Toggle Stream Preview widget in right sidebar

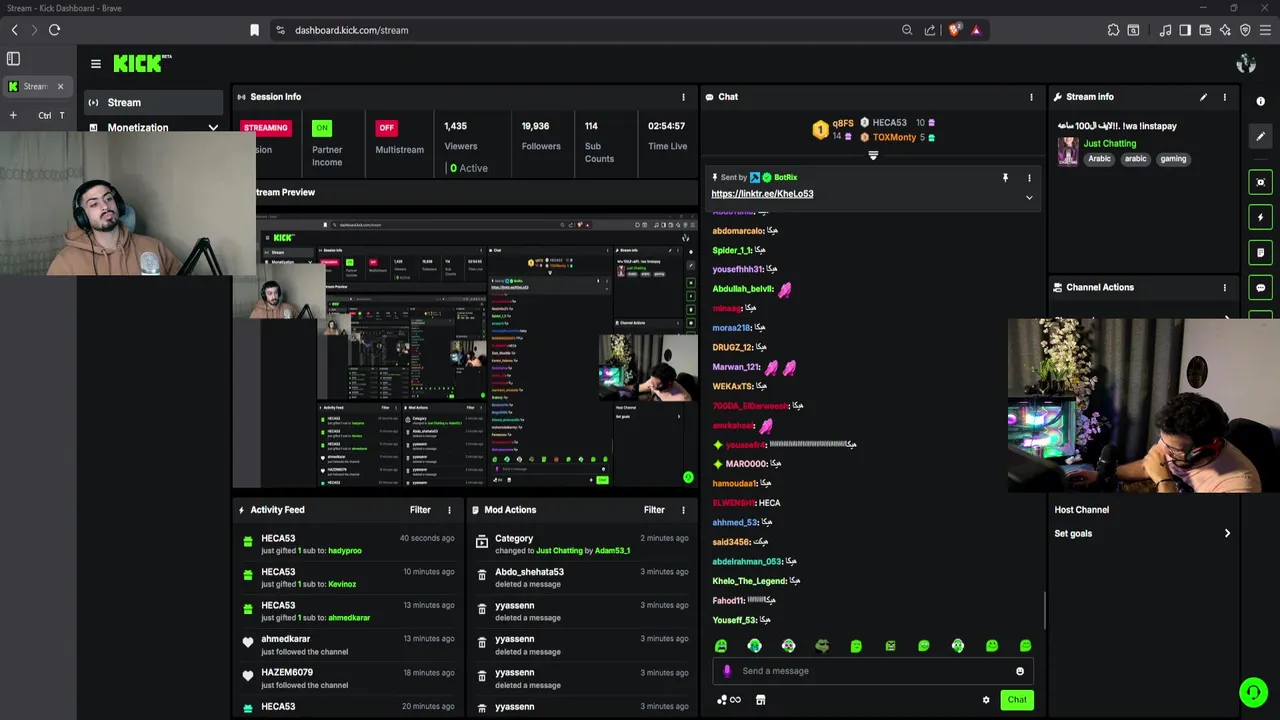(x=1260, y=182)
